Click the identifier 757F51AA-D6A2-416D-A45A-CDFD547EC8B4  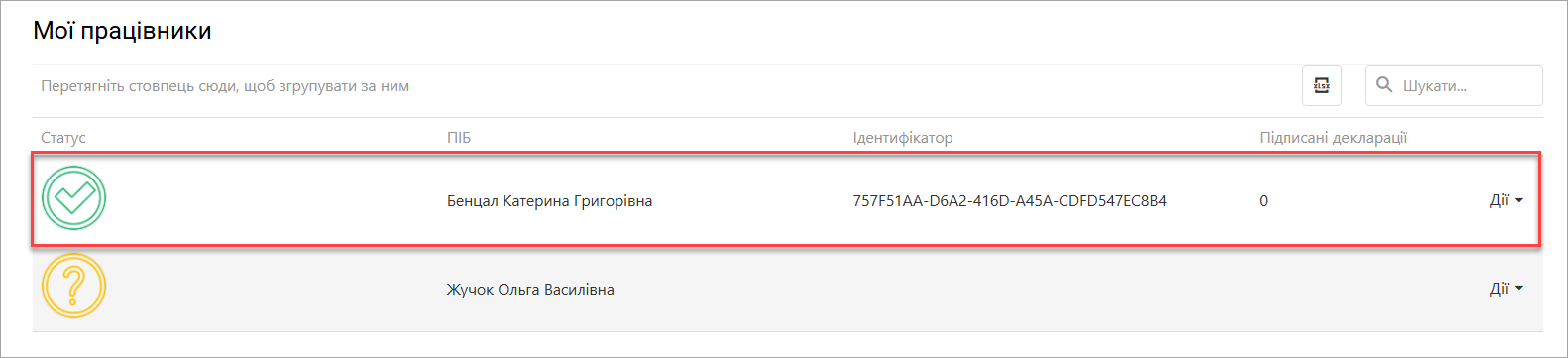[x=1010, y=201]
